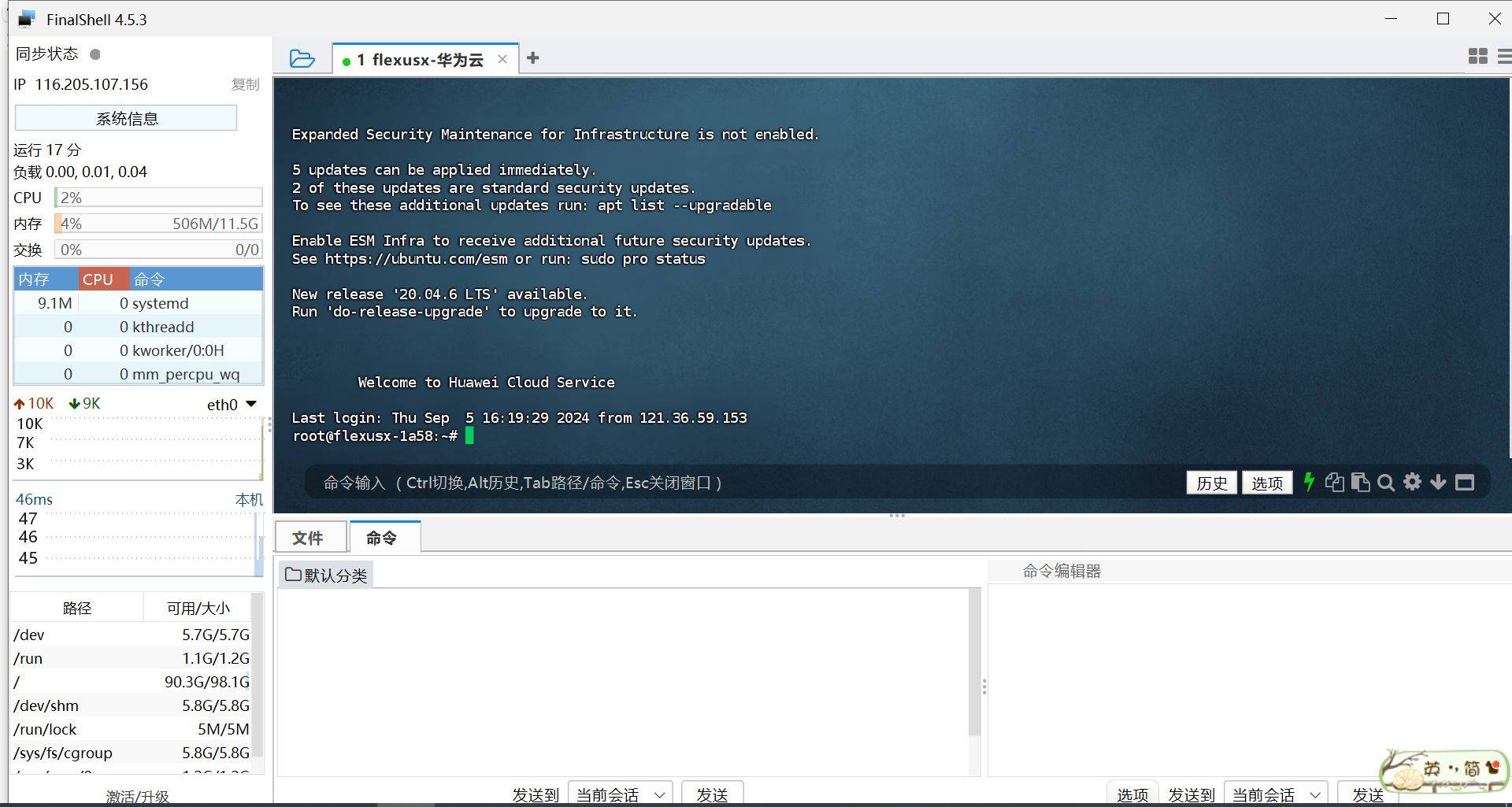Click the 系统信息 button
This screenshot has height=807, width=1512.
pyautogui.click(x=126, y=118)
